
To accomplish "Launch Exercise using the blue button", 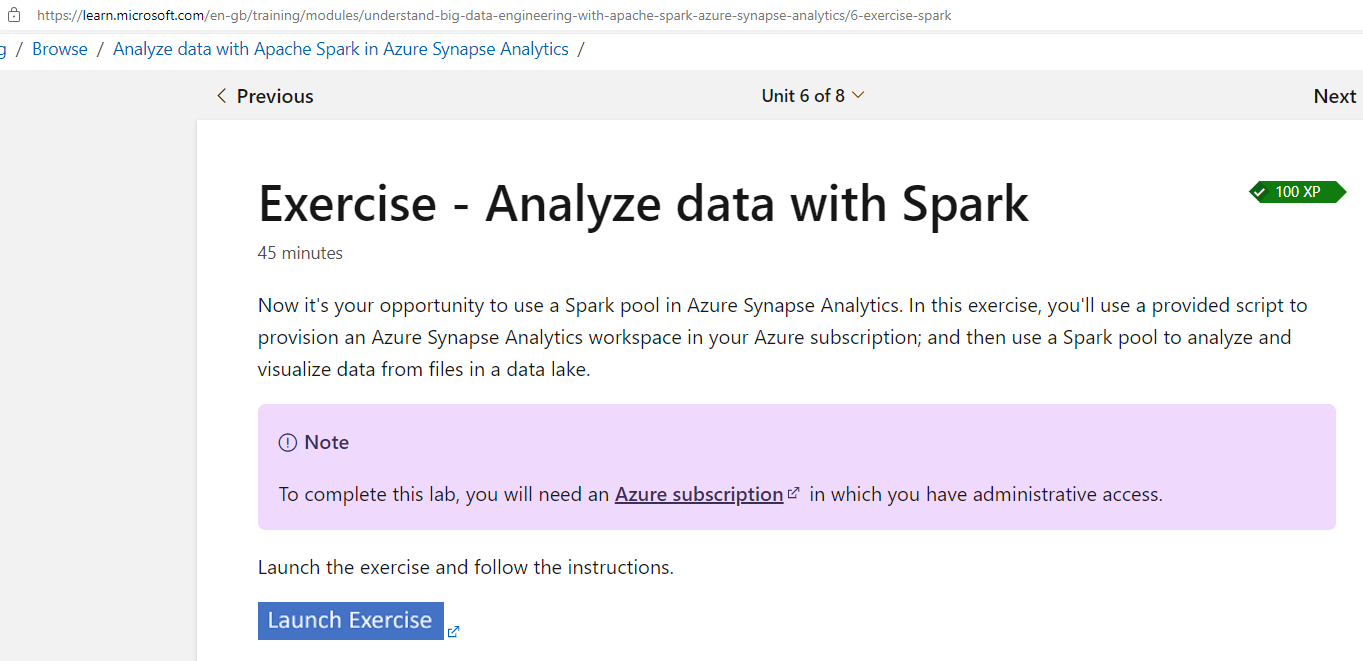I will (350, 620).
